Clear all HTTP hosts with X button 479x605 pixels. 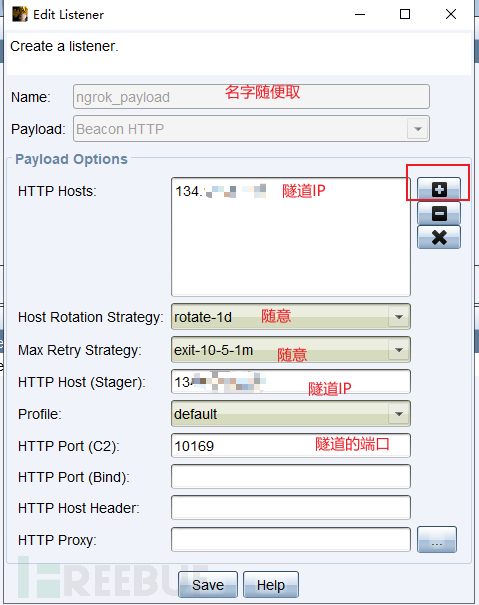click(x=439, y=237)
